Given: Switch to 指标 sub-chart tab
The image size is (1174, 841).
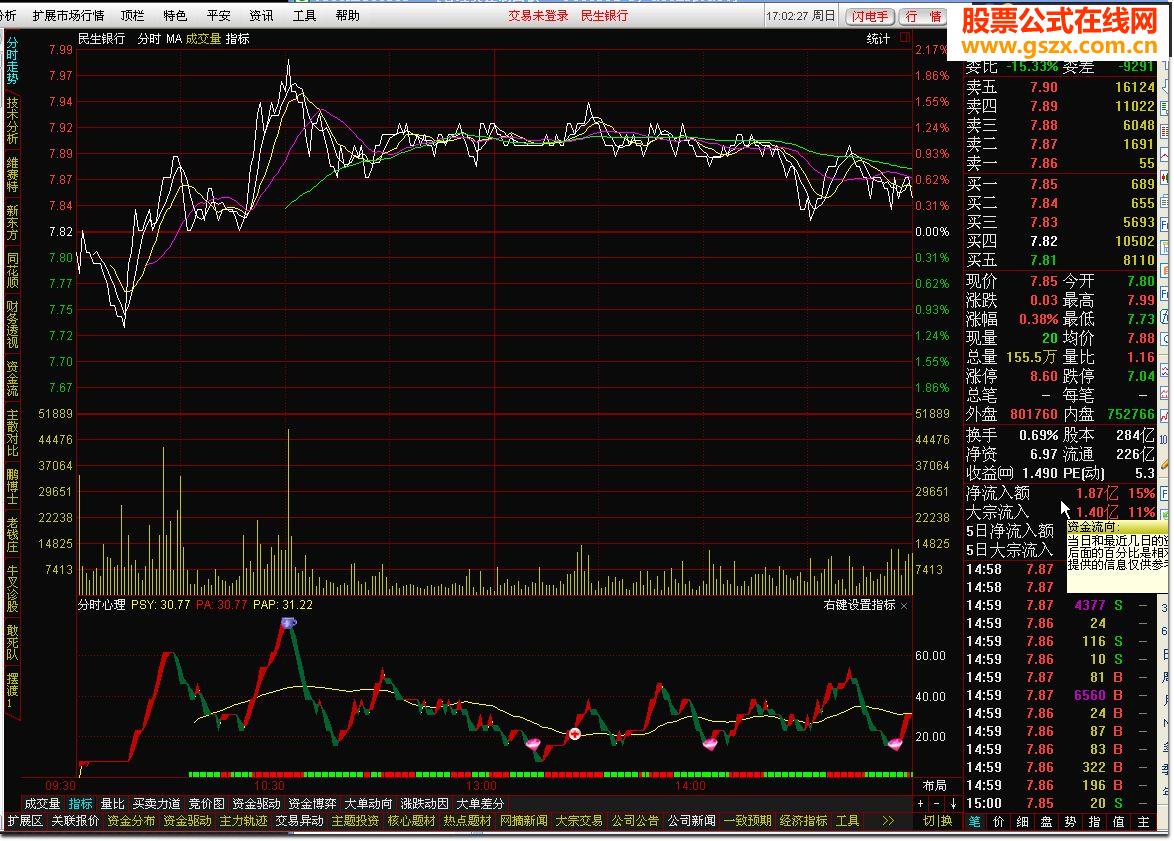Looking at the screenshot, I should tap(80, 804).
